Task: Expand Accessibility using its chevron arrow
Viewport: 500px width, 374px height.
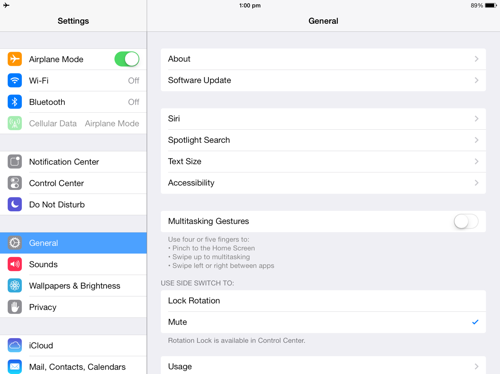Action: tap(476, 183)
